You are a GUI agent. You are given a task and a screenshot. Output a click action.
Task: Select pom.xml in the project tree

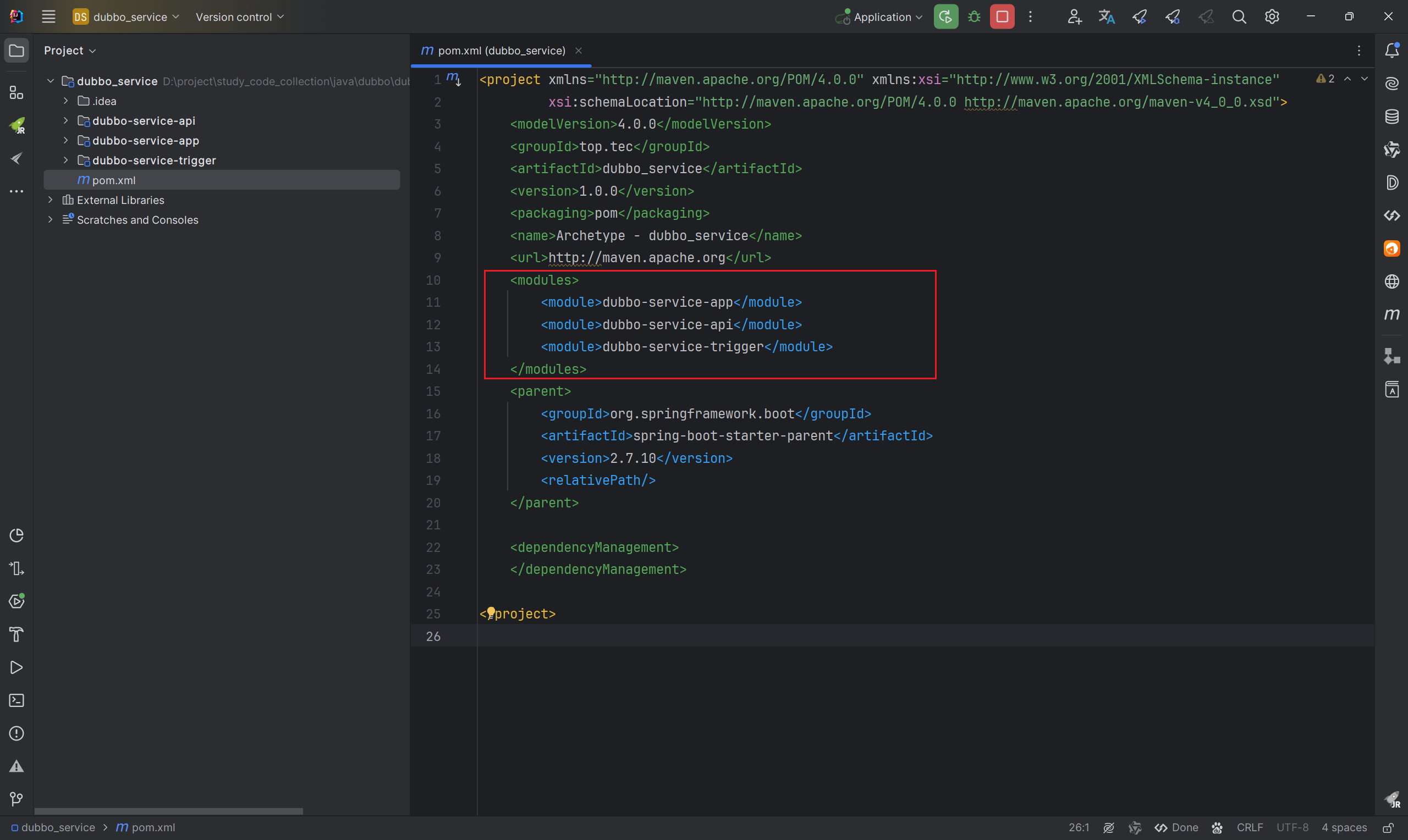point(113,180)
